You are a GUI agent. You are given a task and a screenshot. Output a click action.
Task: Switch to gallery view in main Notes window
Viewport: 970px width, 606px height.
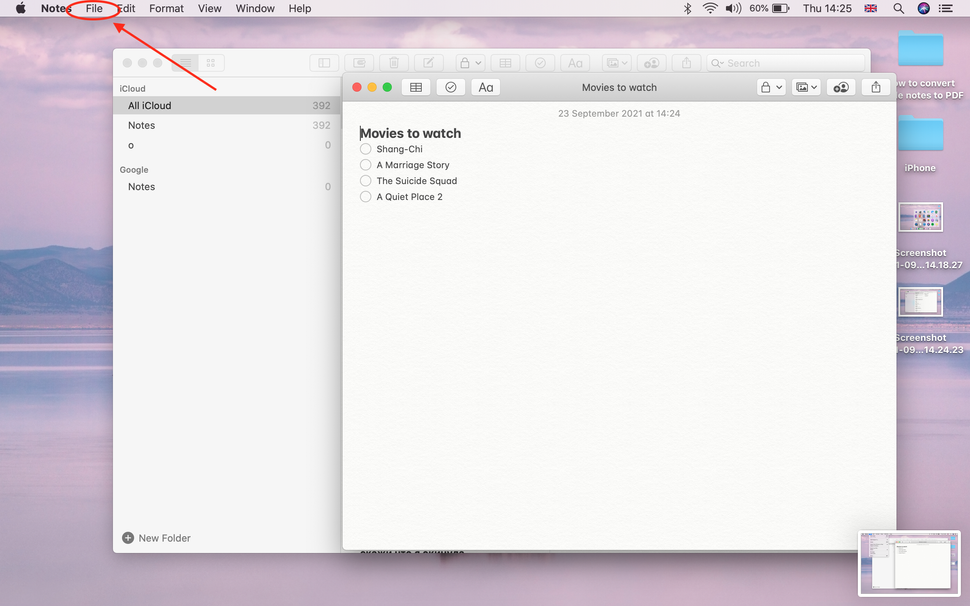211,62
